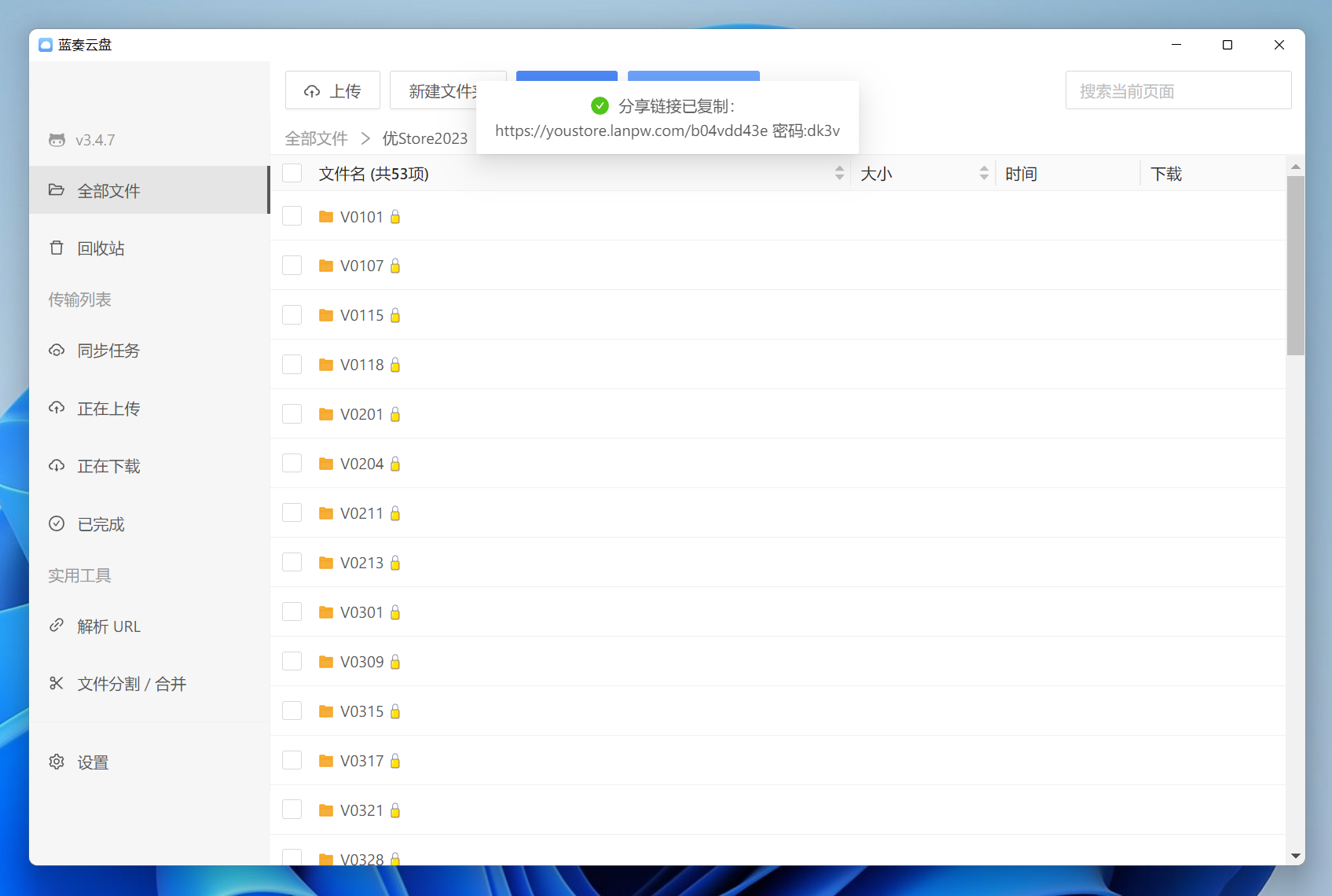Click the folder icon beside 全部文件
Image resolution: width=1332 pixels, height=896 pixels.
coord(57,190)
